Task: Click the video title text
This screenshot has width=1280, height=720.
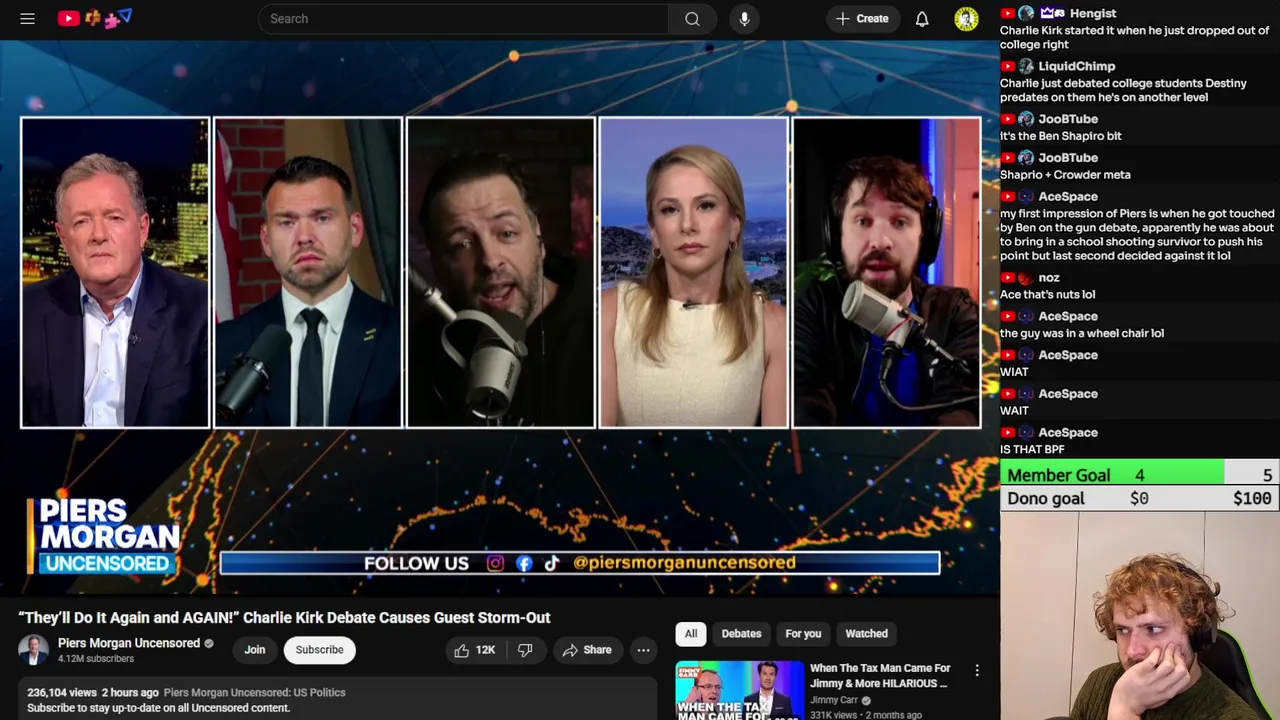Action: tap(285, 617)
